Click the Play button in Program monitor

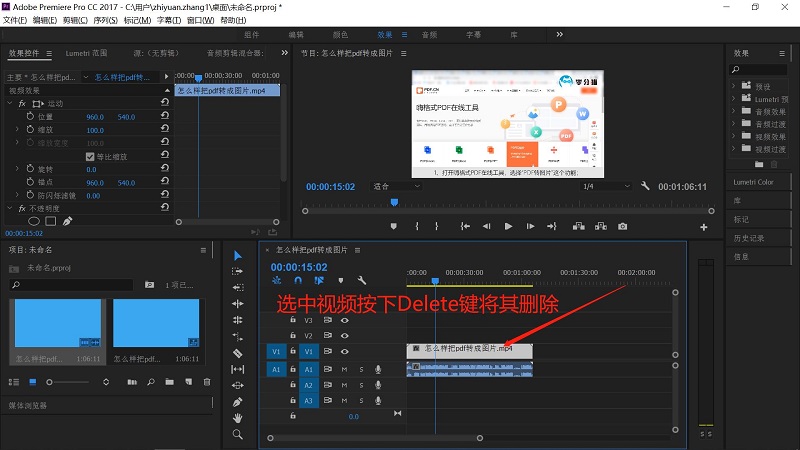point(508,226)
